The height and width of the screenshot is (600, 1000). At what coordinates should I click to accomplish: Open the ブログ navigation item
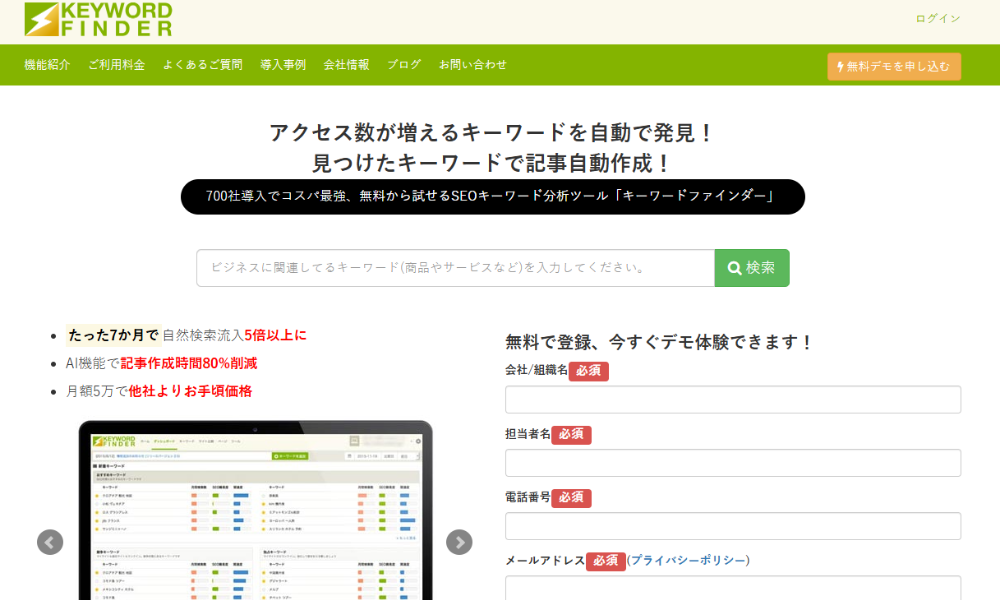point(403,64)
